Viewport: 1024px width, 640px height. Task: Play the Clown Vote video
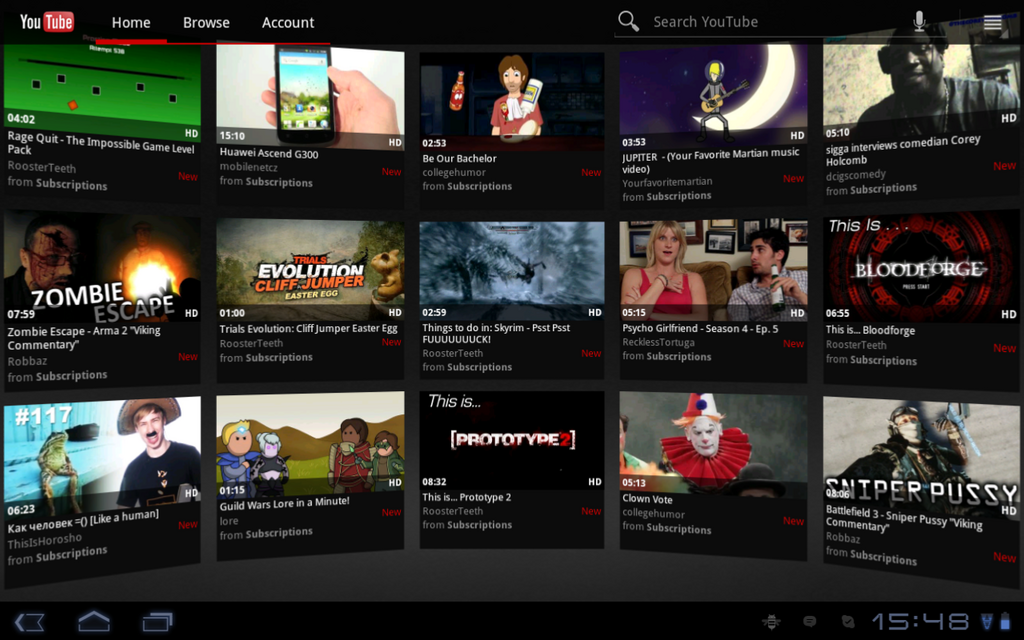pos(711,440)
